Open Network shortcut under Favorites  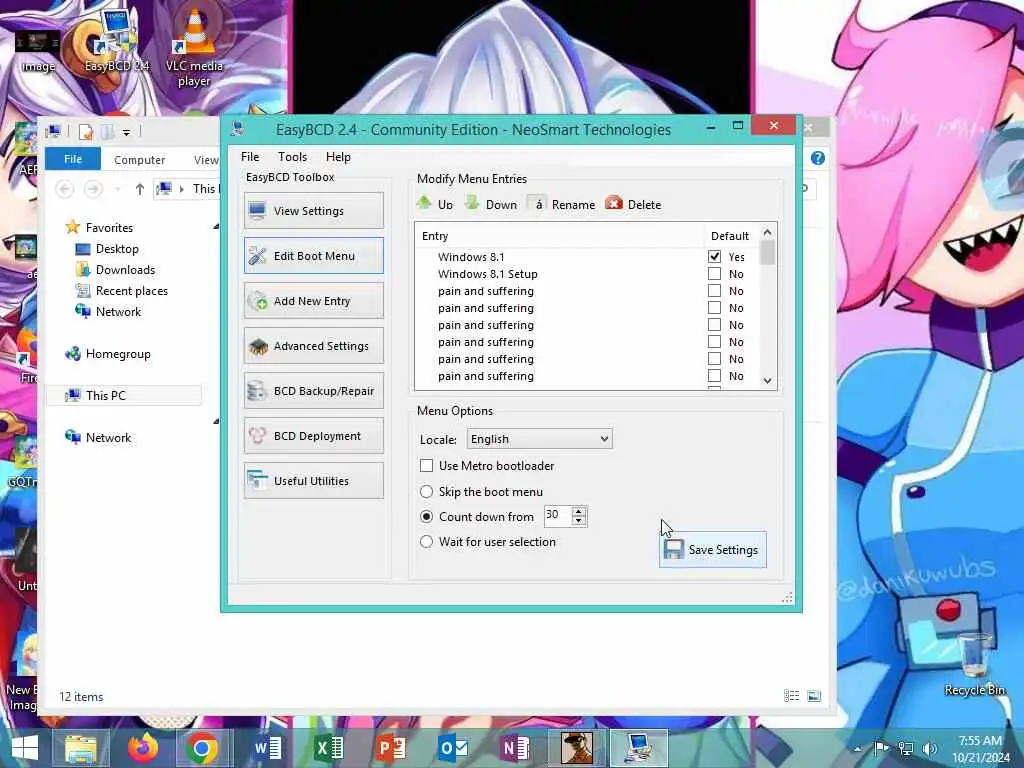pos(108,312)
